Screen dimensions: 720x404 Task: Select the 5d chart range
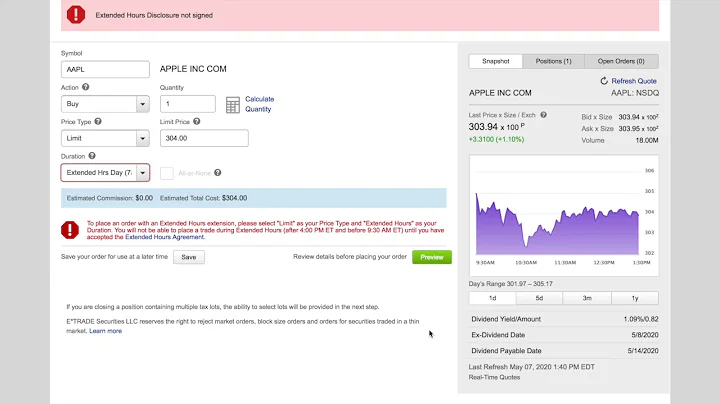coord(539,298)
